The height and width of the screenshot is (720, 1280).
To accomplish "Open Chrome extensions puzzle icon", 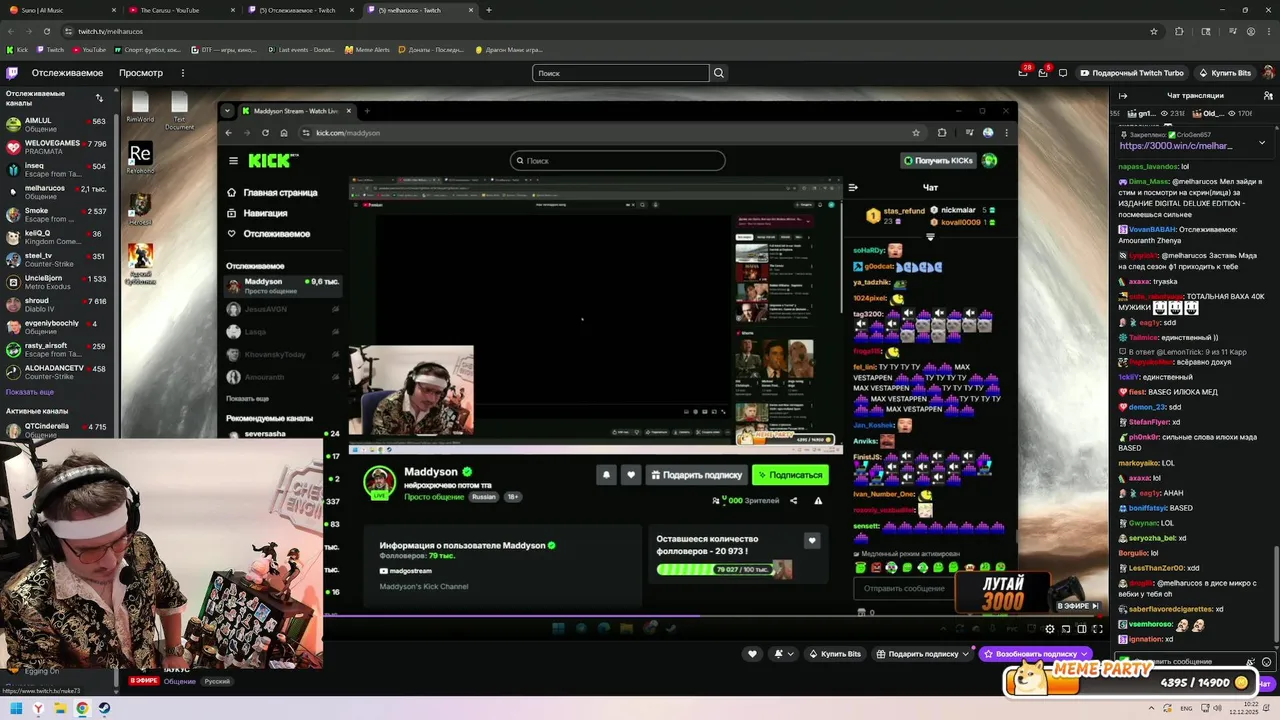I will [x=1179, y=31].
